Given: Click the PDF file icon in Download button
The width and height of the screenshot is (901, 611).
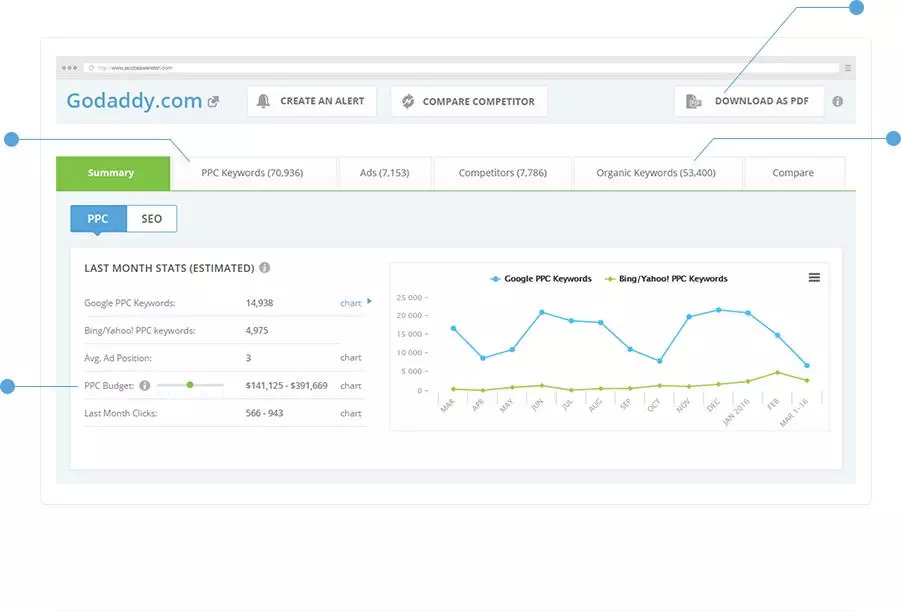Looking at the screenshot, I should [694, 101].
